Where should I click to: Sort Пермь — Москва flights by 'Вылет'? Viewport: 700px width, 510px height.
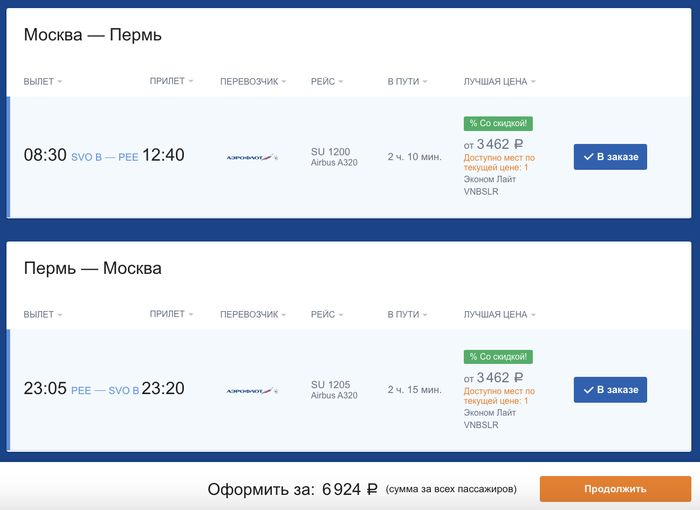pos(43,314)
